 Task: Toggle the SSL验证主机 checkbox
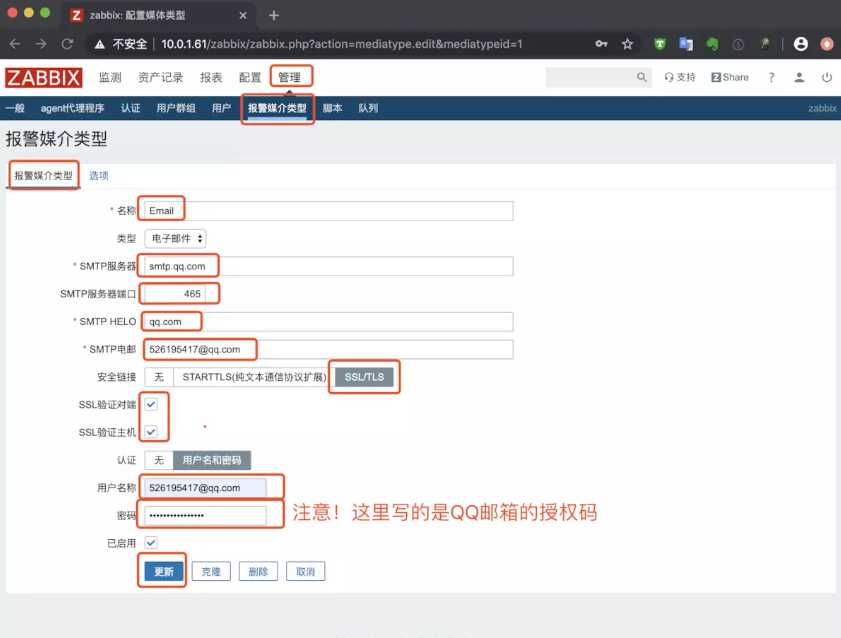pyautogui.click(x=151, y=432)
